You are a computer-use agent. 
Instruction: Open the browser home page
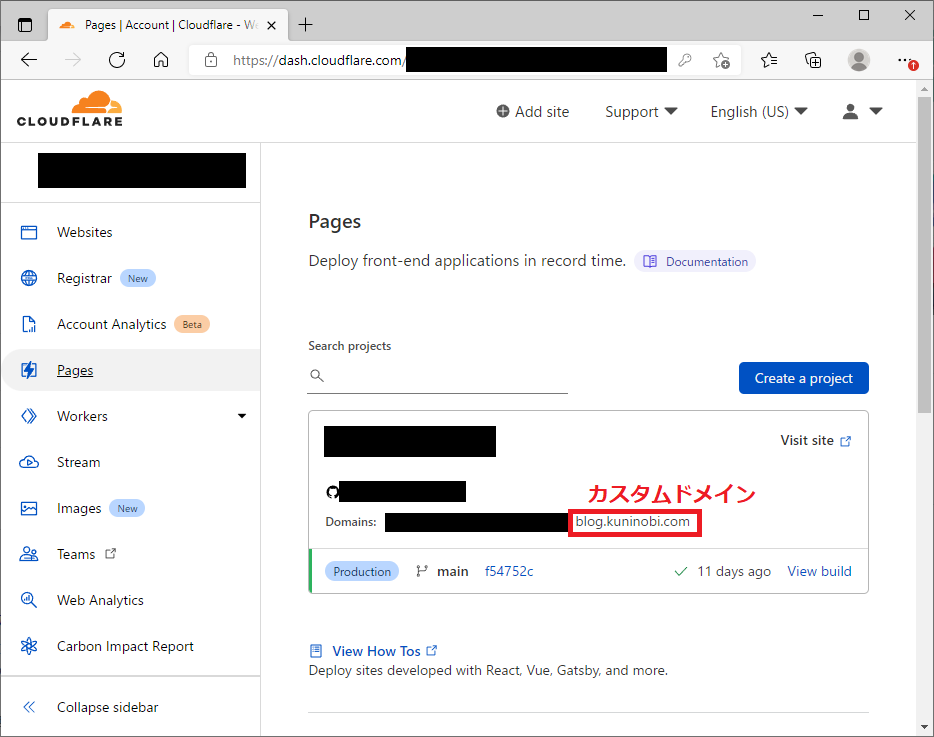[161, 60]
